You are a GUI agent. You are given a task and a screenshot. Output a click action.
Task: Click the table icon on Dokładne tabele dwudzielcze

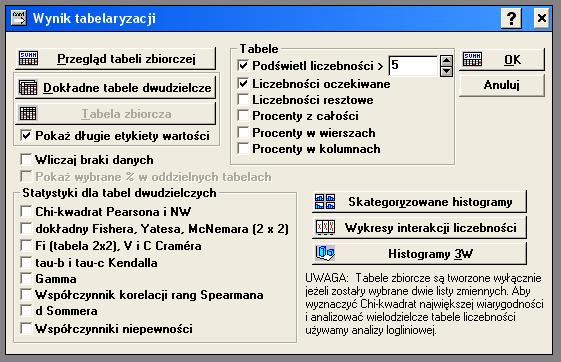tap(28, 88)
